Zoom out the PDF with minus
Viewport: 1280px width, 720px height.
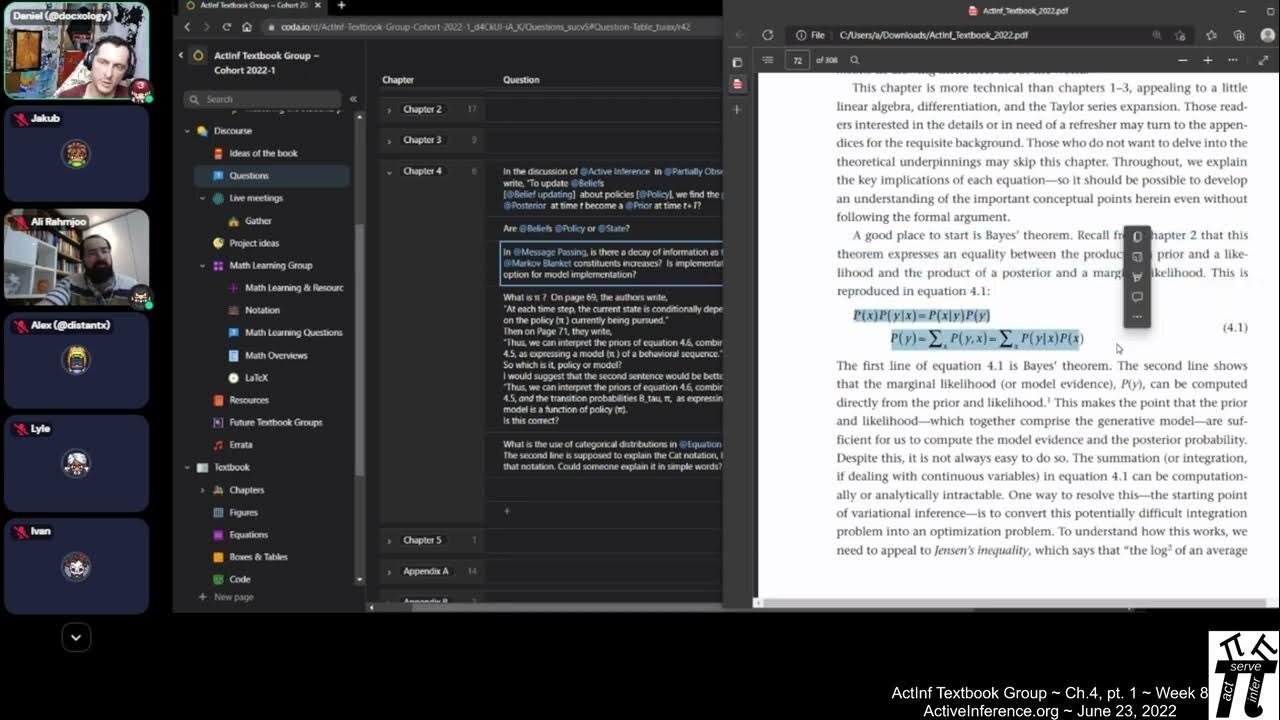click(1182, 60)
